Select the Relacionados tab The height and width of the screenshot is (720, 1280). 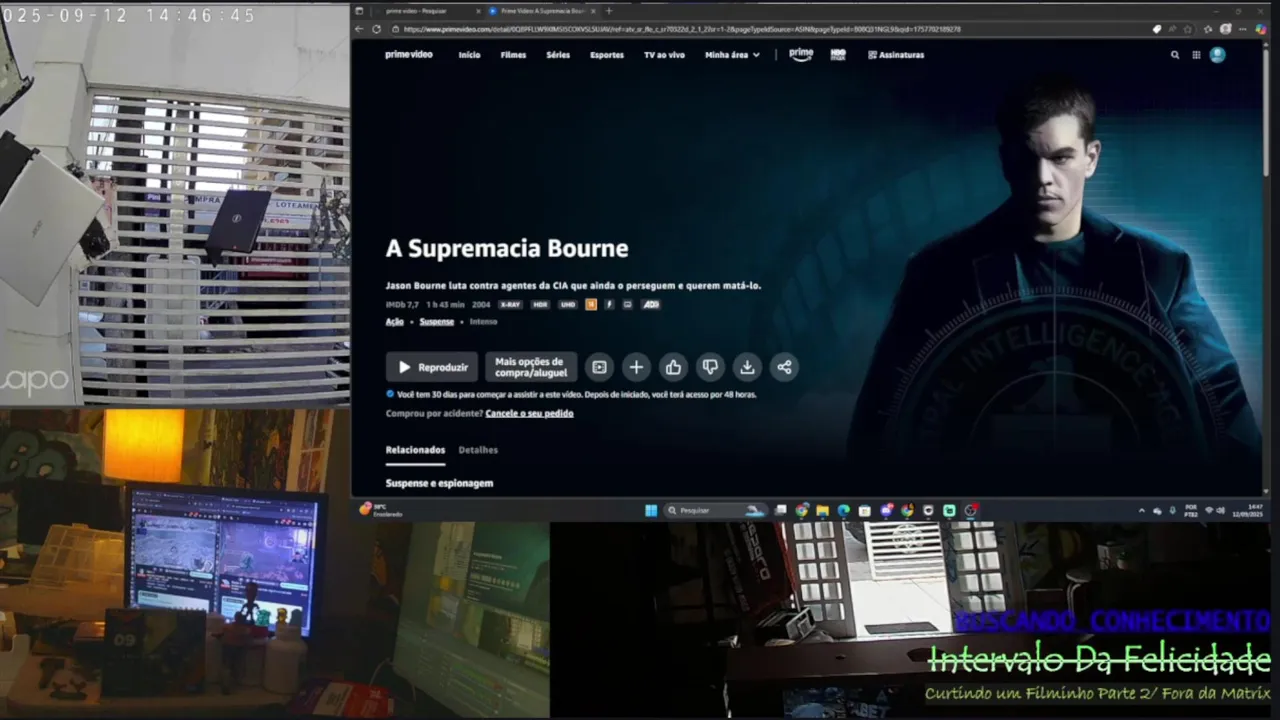point(415,450)
